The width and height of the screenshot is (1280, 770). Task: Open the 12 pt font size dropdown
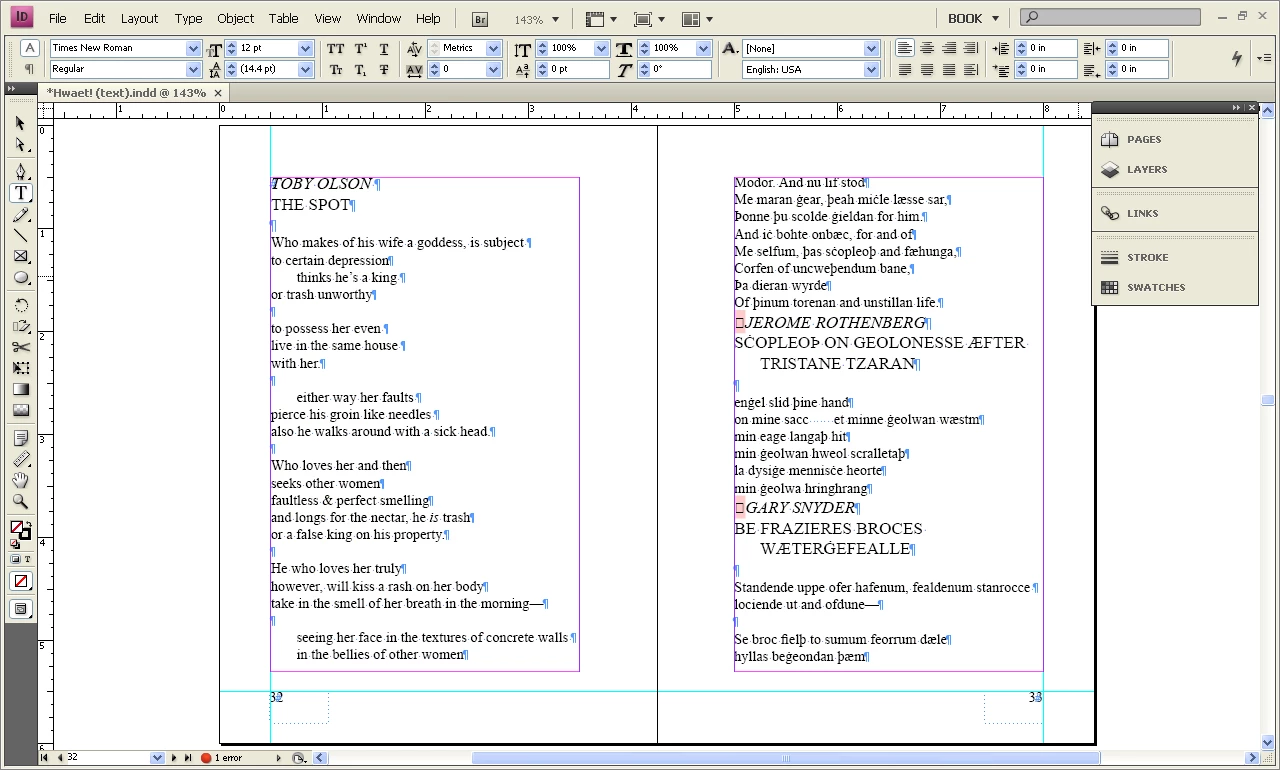[306, 48]
